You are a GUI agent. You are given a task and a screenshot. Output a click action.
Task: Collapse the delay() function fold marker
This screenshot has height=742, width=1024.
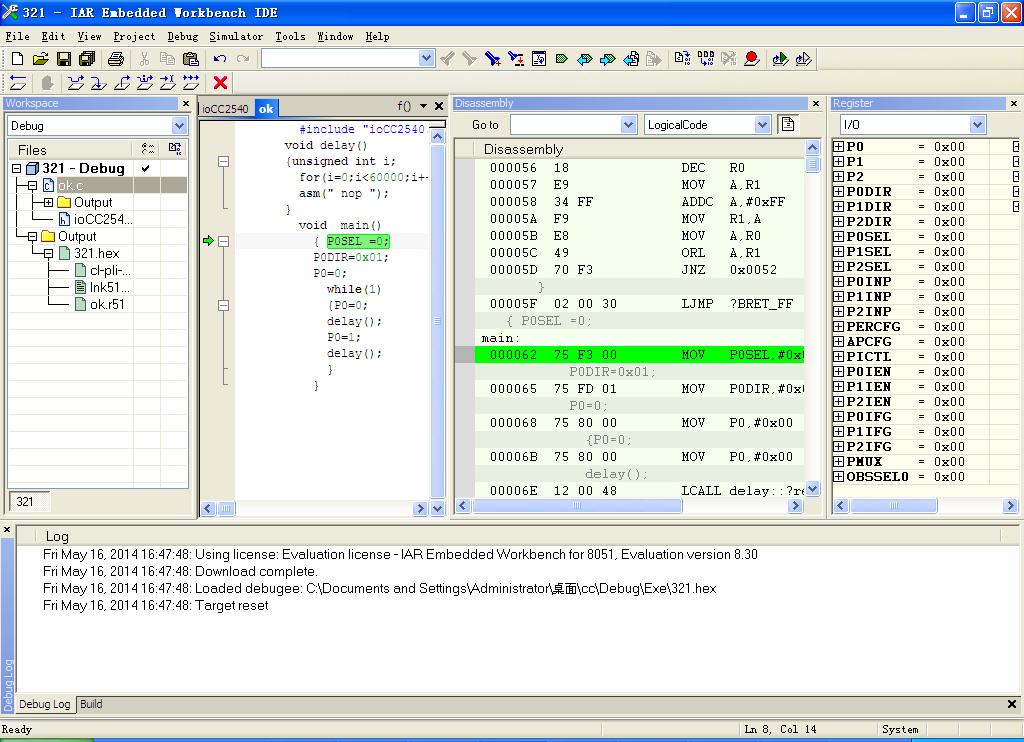pos(223,161)
